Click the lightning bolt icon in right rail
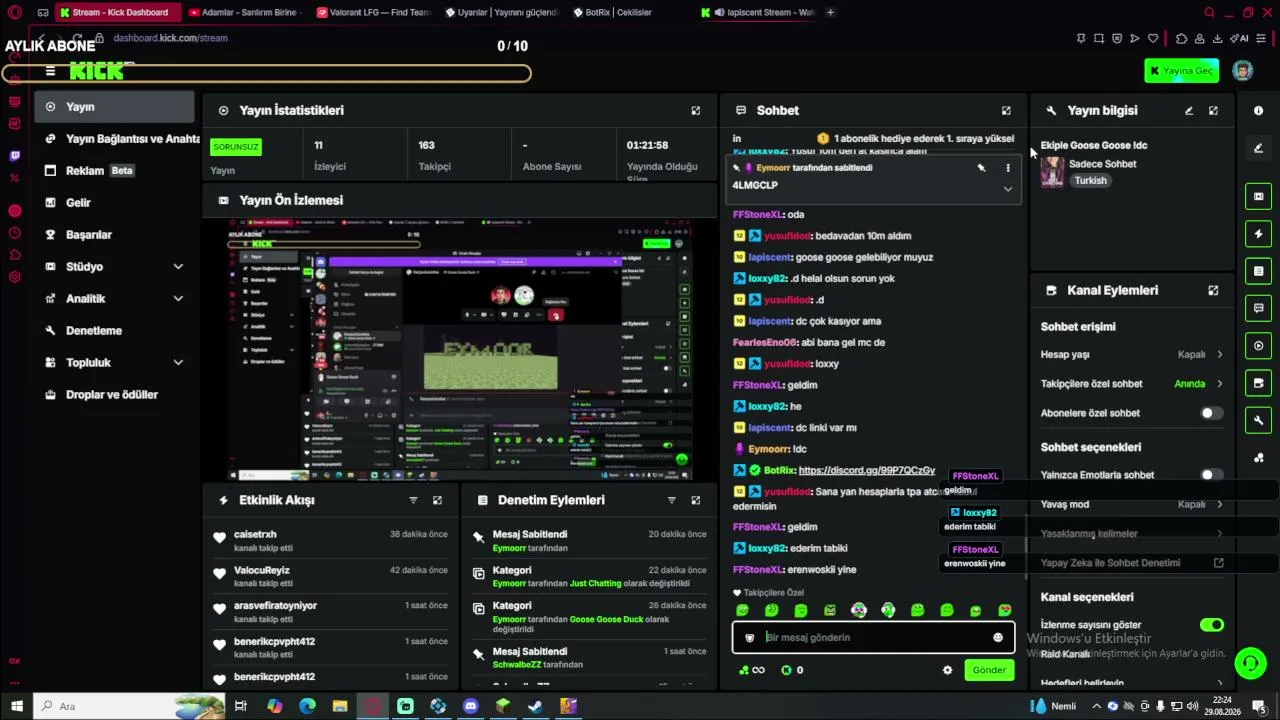 click(1258, 234)
